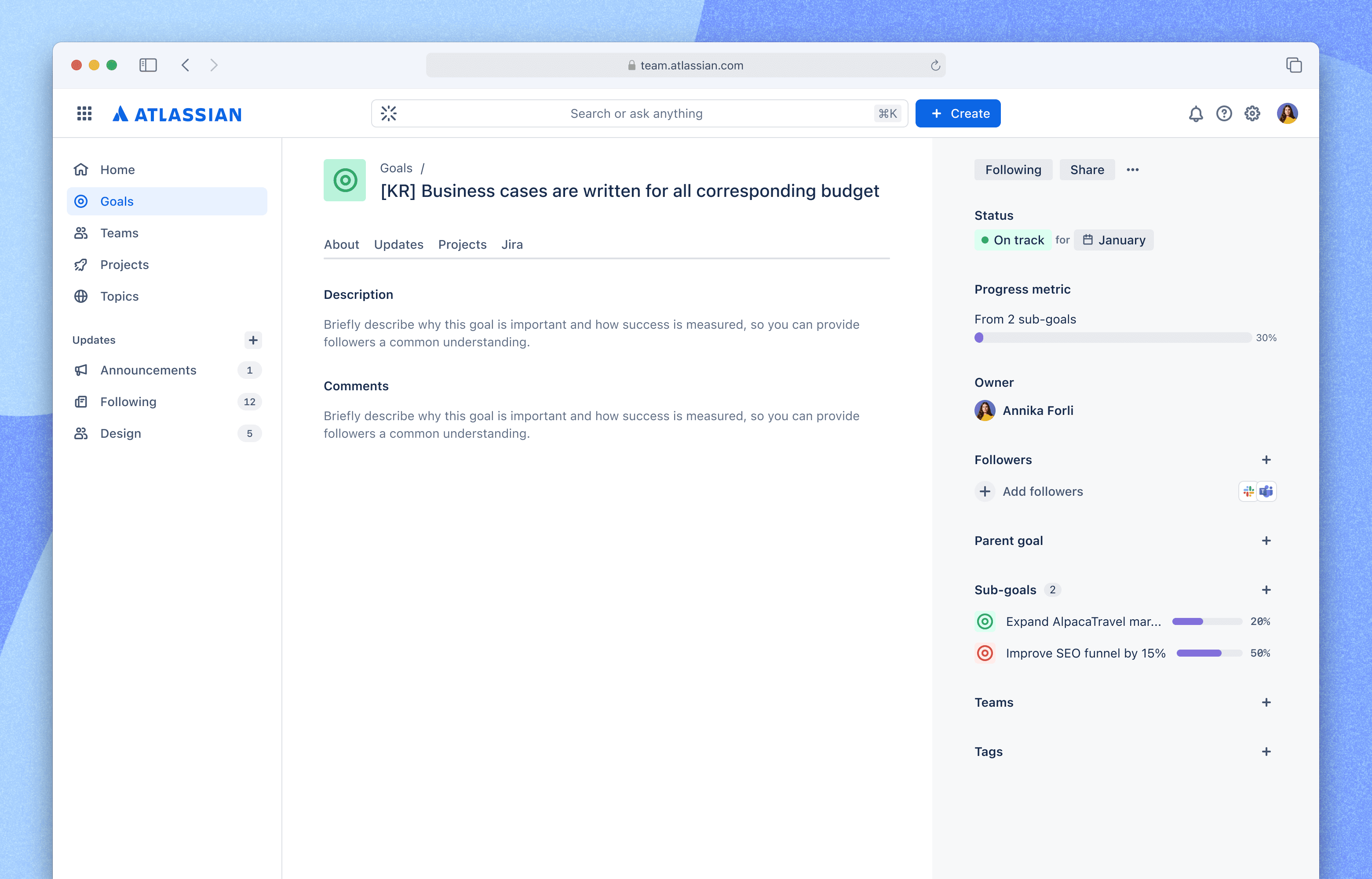
Task: Click the Share button
Action: pos(1087,170)
